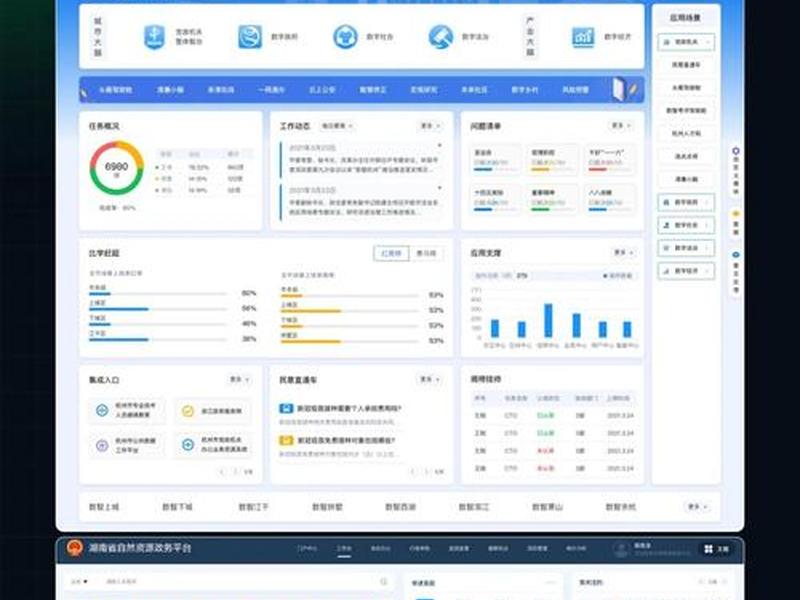
Task: Expand the 更多 dropdown in 工作动态
Action: 430,126
